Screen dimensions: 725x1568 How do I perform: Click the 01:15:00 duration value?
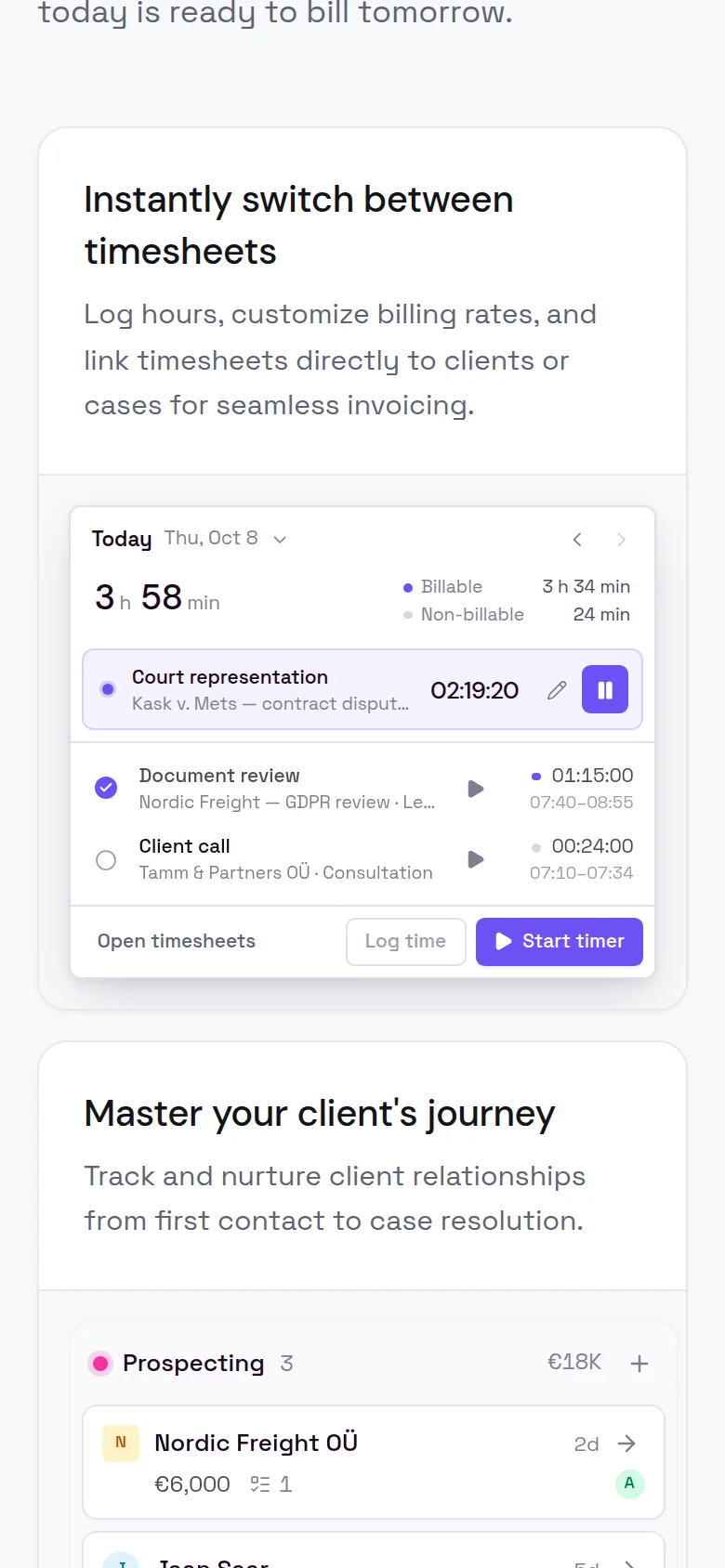[592, 775]
